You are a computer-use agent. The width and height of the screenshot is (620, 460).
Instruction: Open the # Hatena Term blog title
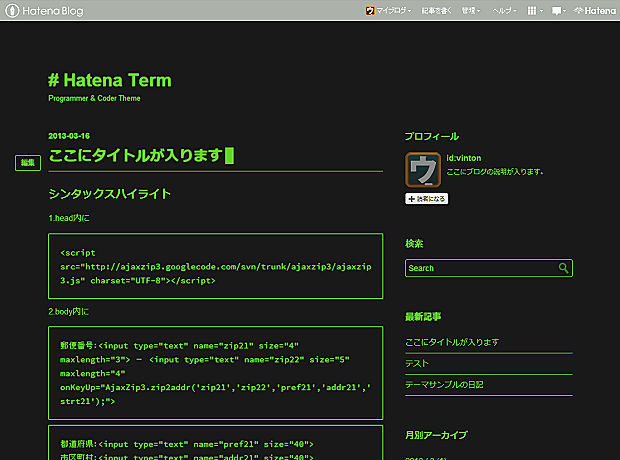110,80
